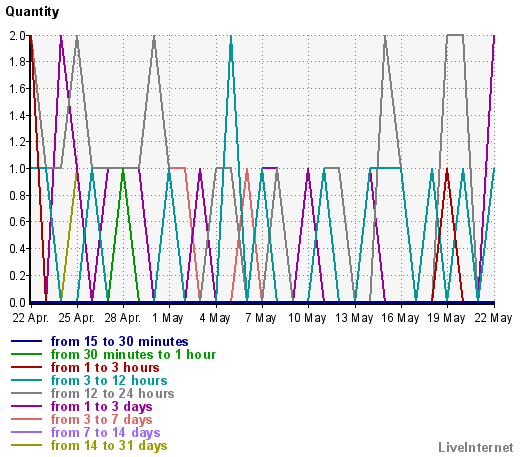520x457 pixels.
Task: Click the '13 May' date label
Action: pyautogui.click(x=354, y=318)
